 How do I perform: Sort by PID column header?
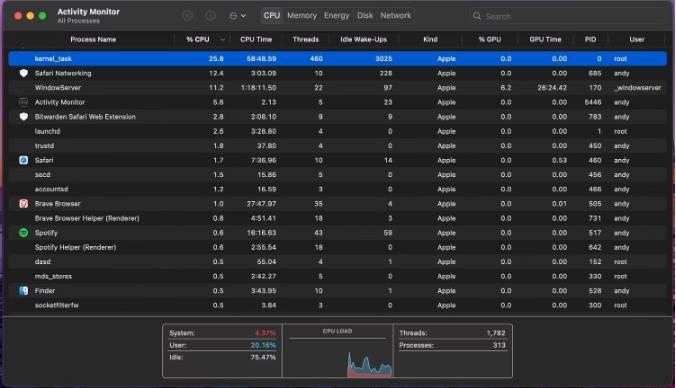click(x=591, y=39)
